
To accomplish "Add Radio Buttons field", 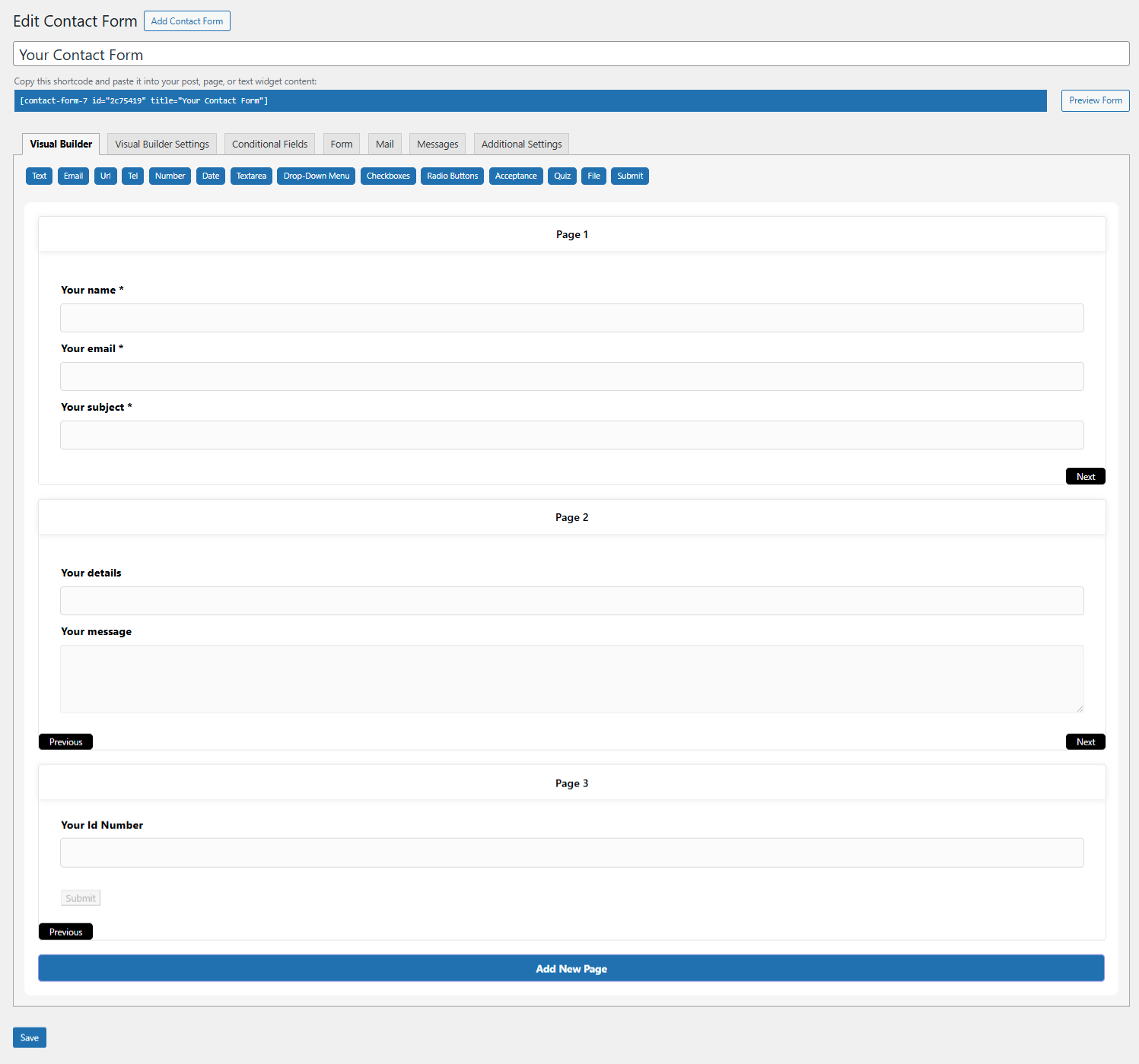I will click(x=452, y=176).
